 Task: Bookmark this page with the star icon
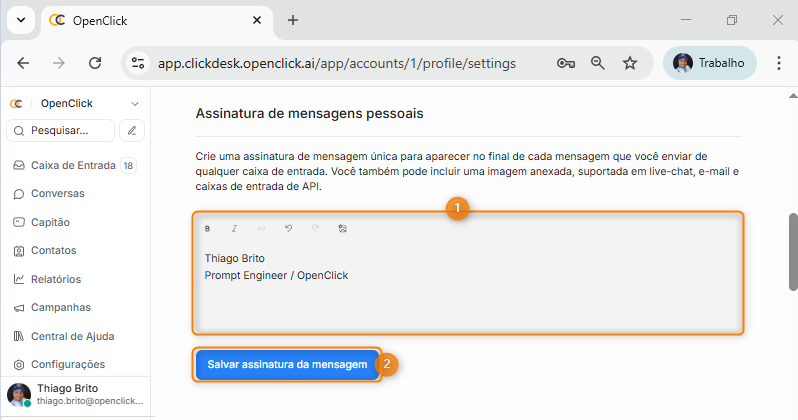(630, 63)
